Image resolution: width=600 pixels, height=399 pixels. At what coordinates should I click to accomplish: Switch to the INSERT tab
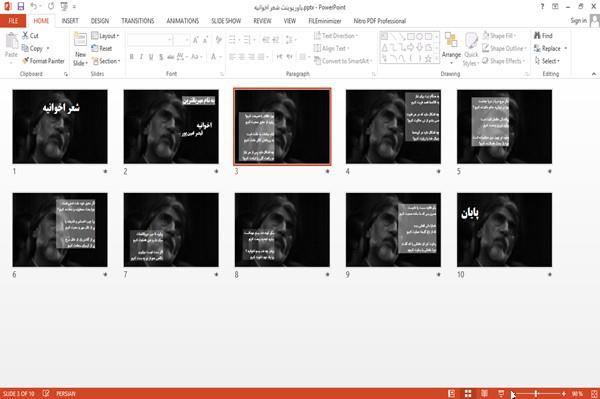click(70, 21)
